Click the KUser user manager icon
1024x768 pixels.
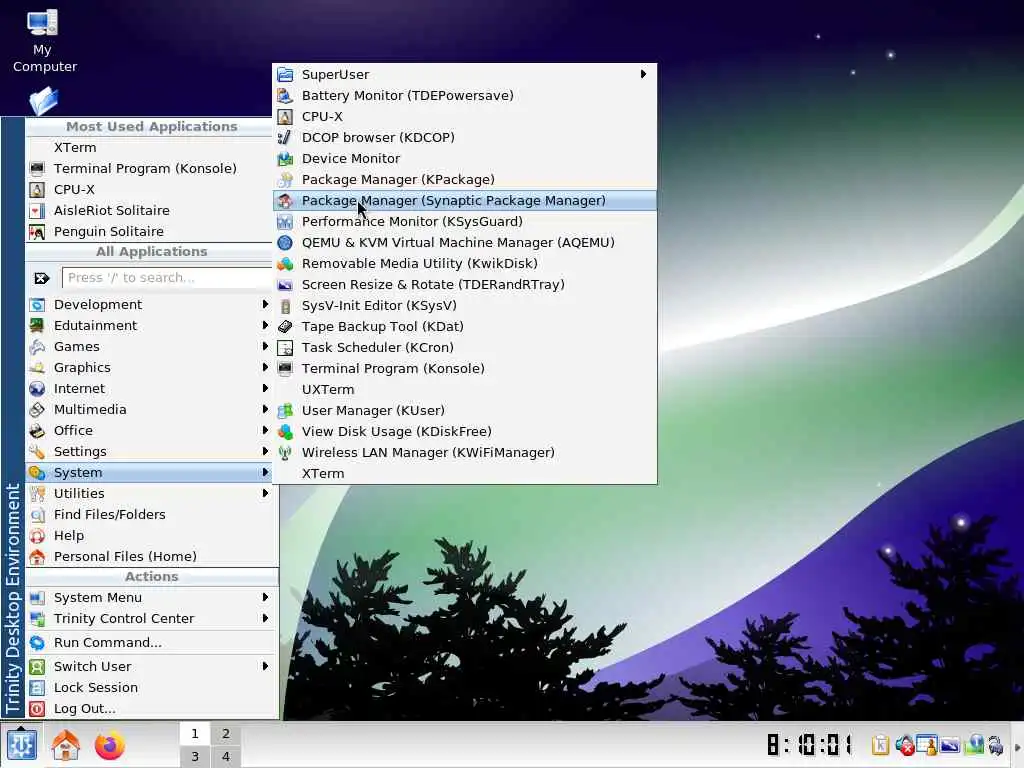285,411
